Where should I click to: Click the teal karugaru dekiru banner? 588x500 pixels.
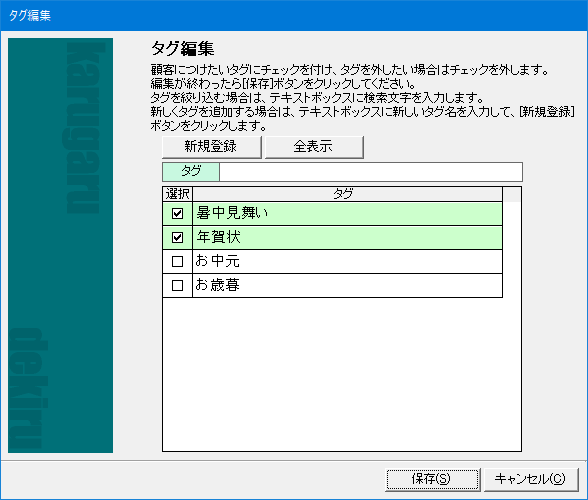(60, 245)
